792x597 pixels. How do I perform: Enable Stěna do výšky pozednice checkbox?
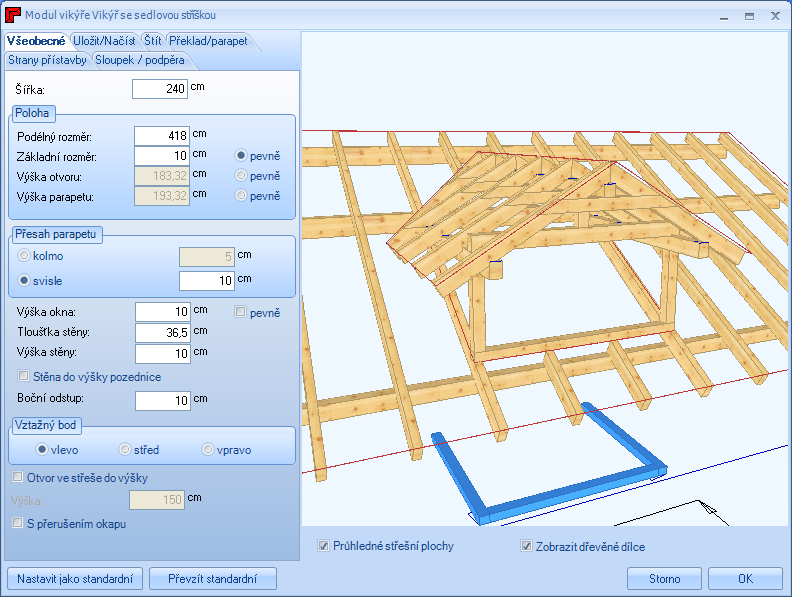pyautogui.click(x=23, y=376)
